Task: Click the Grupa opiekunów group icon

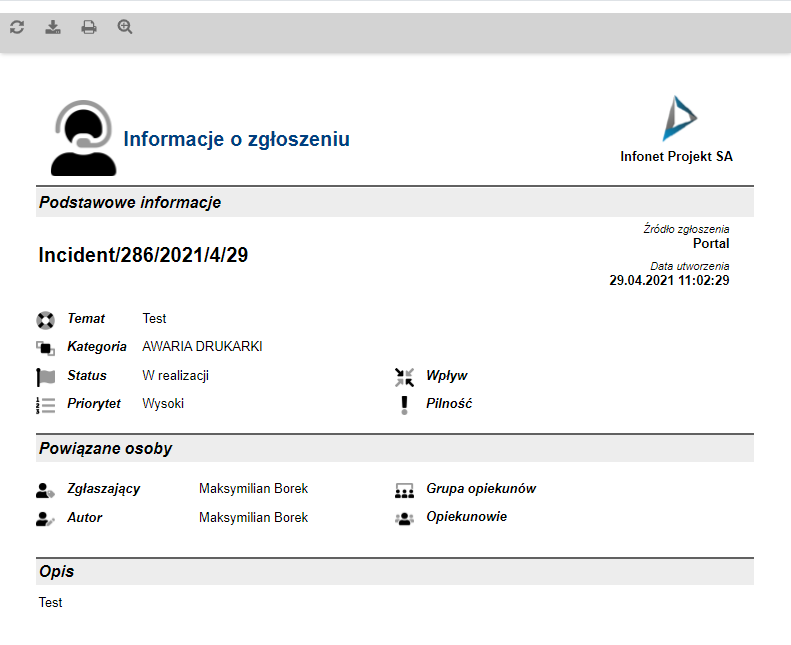Action: 404,490
